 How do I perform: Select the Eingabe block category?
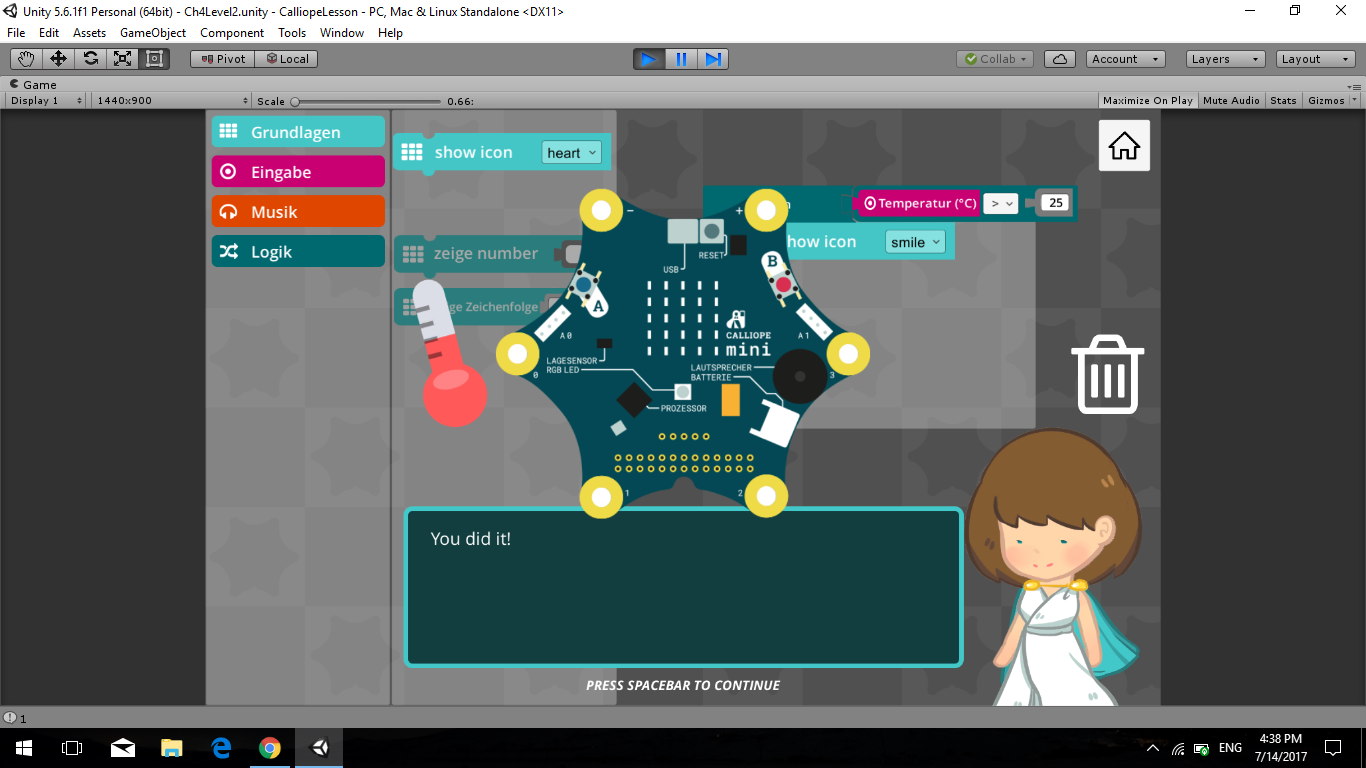click(x=298, y=172)
